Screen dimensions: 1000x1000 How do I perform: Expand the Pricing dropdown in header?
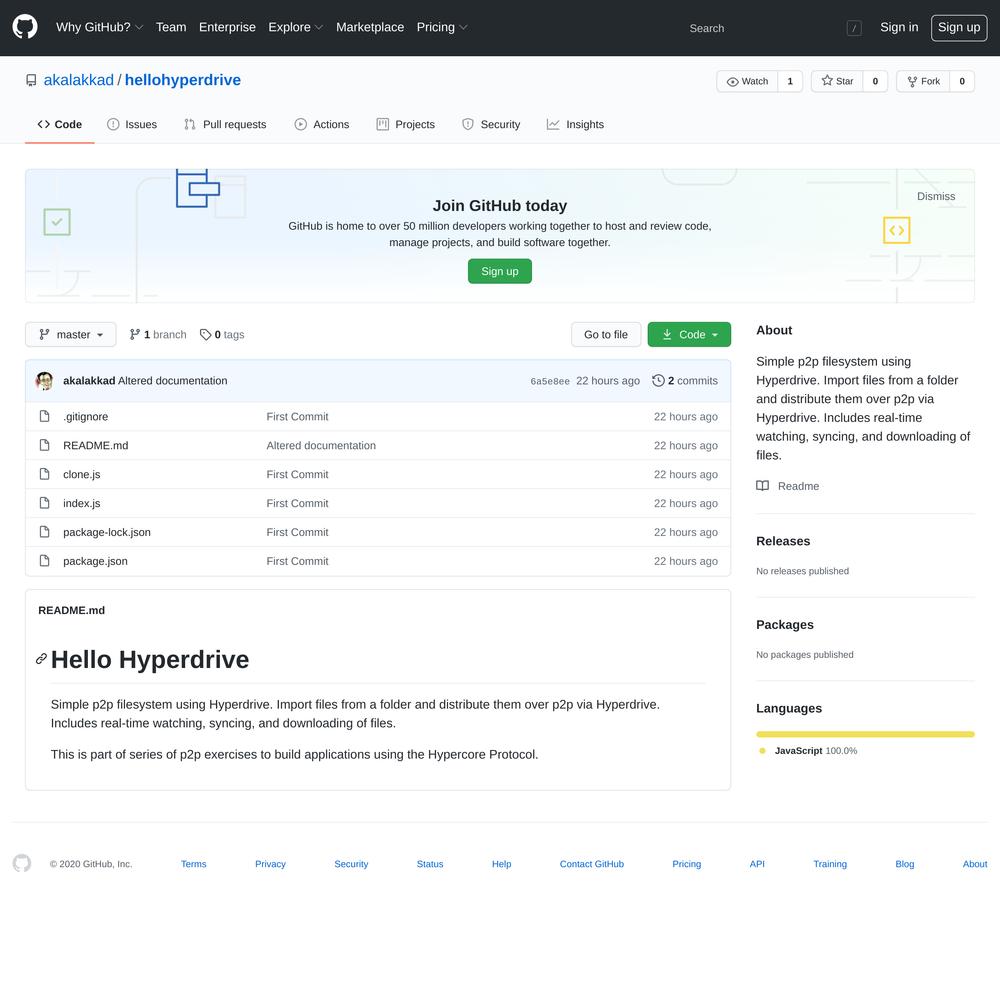[x=442, y=27]
